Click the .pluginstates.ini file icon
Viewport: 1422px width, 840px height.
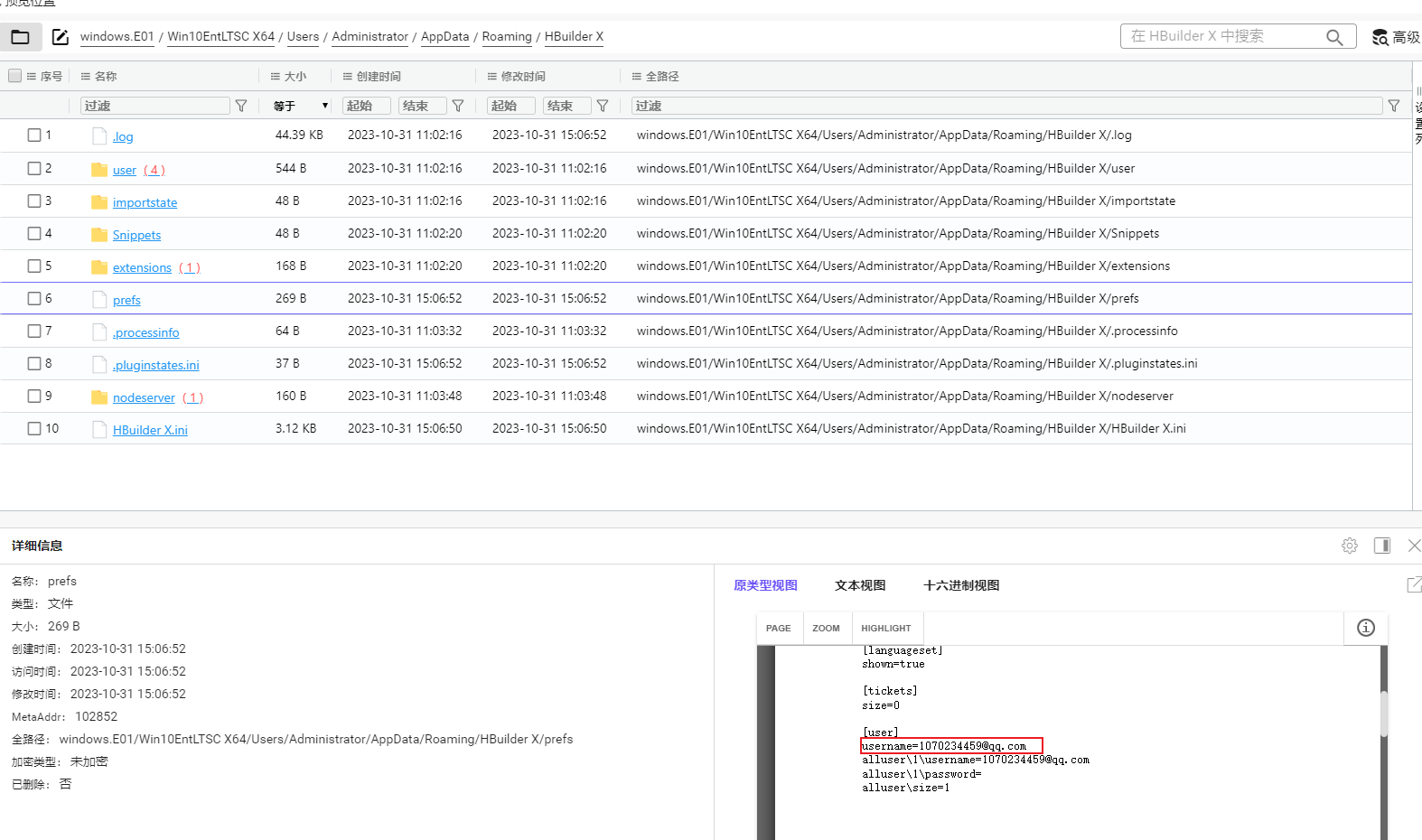pyautogui.click(x=99, y=364)
